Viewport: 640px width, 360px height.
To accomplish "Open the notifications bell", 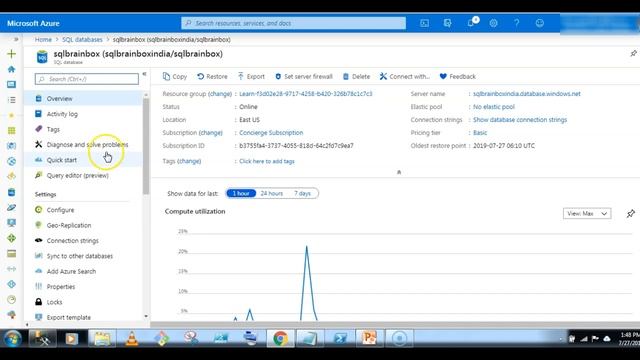I will [471, 23].
